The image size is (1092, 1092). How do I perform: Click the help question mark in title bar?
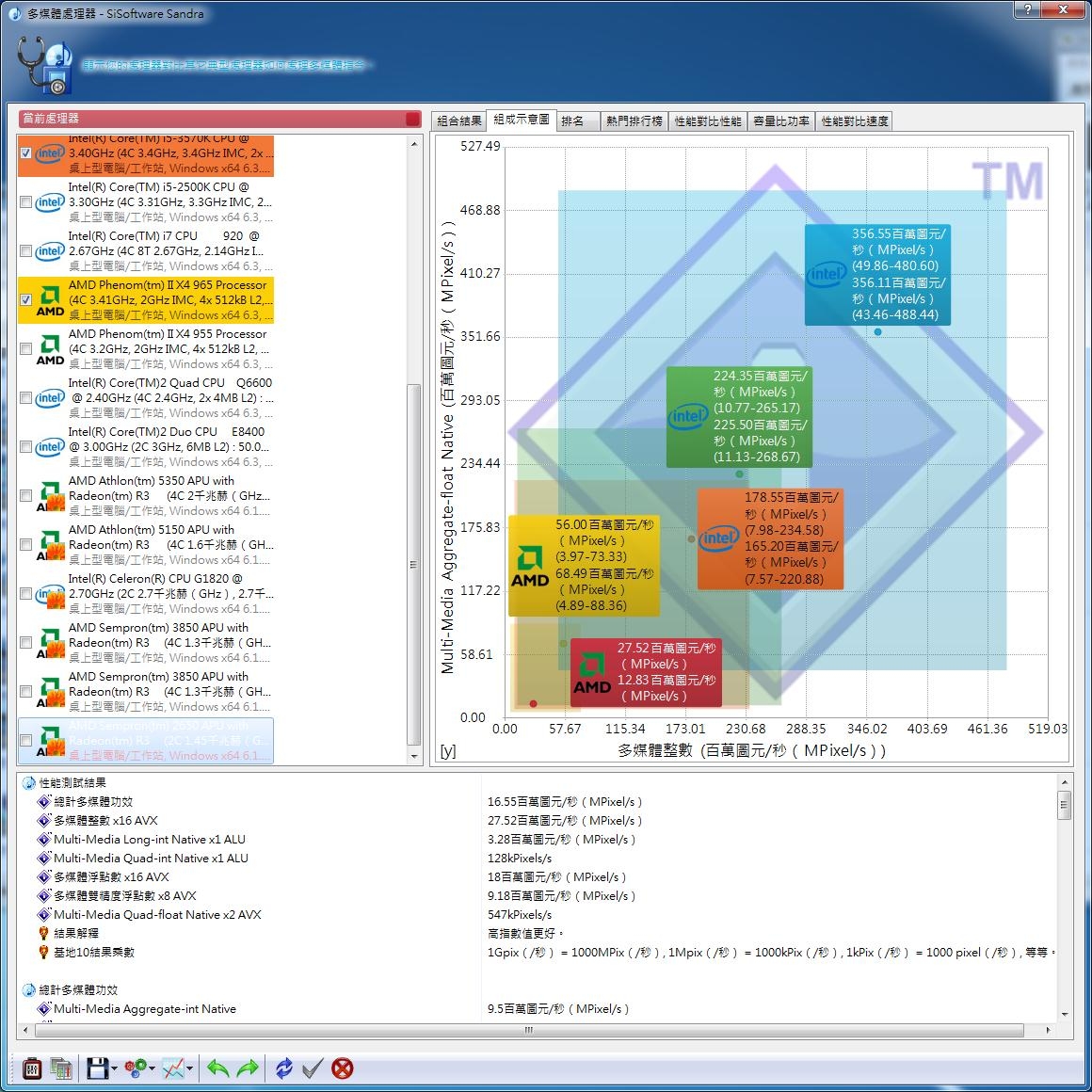[x=1029, y=9]
